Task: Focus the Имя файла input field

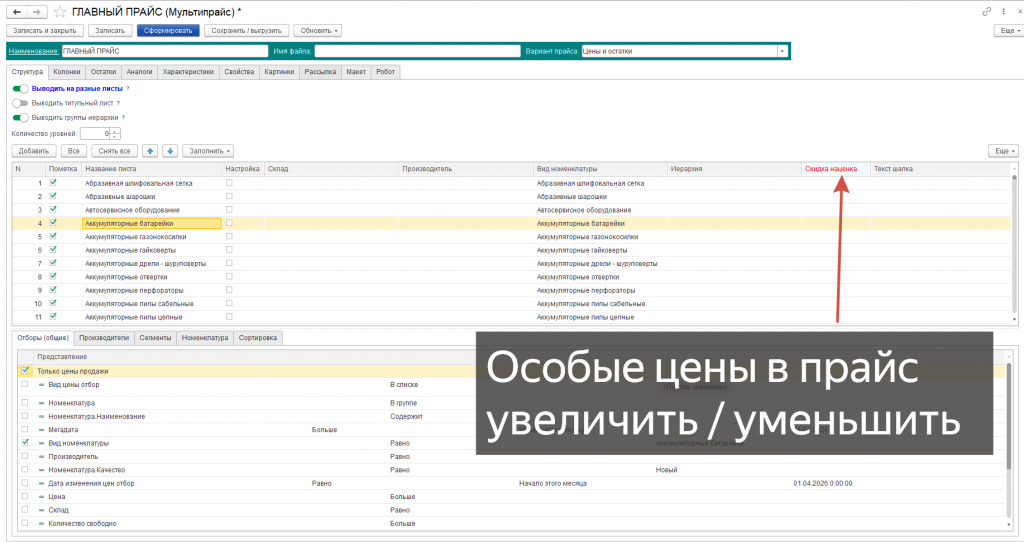Action: (x=417, y=51)
